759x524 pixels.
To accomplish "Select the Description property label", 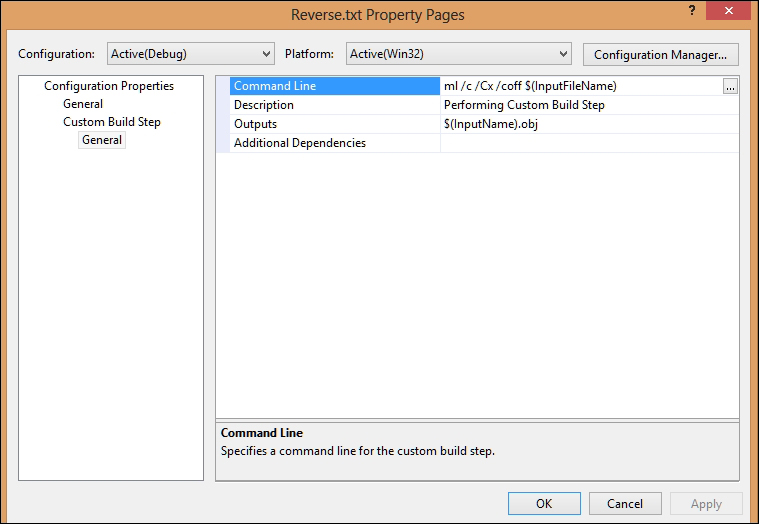I will (x=264, y=105).
